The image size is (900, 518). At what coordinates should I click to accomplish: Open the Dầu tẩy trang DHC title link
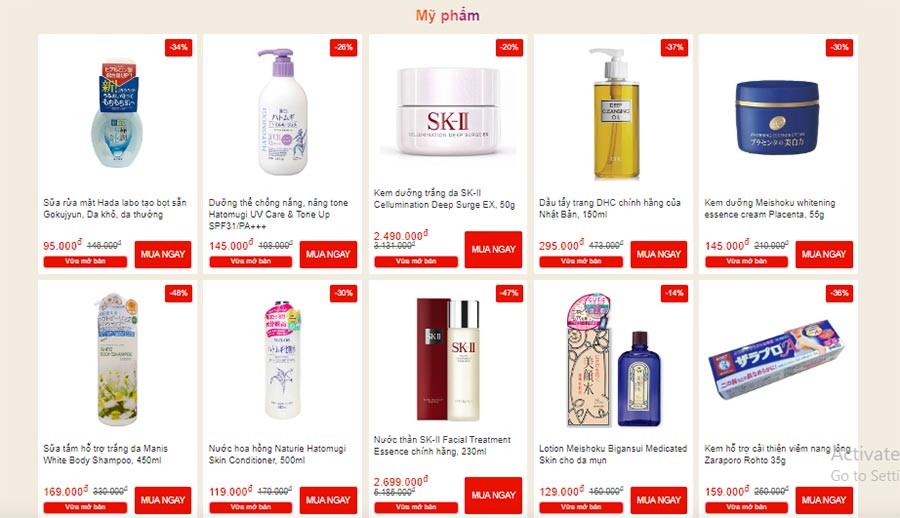pos(610,208)
